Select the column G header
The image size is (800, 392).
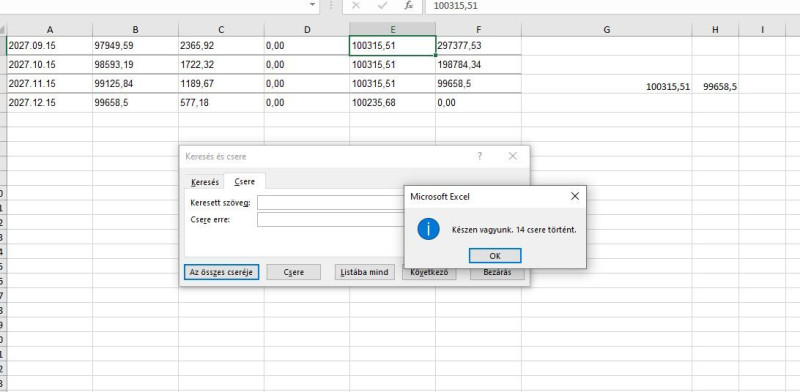(x=607, y=30)
